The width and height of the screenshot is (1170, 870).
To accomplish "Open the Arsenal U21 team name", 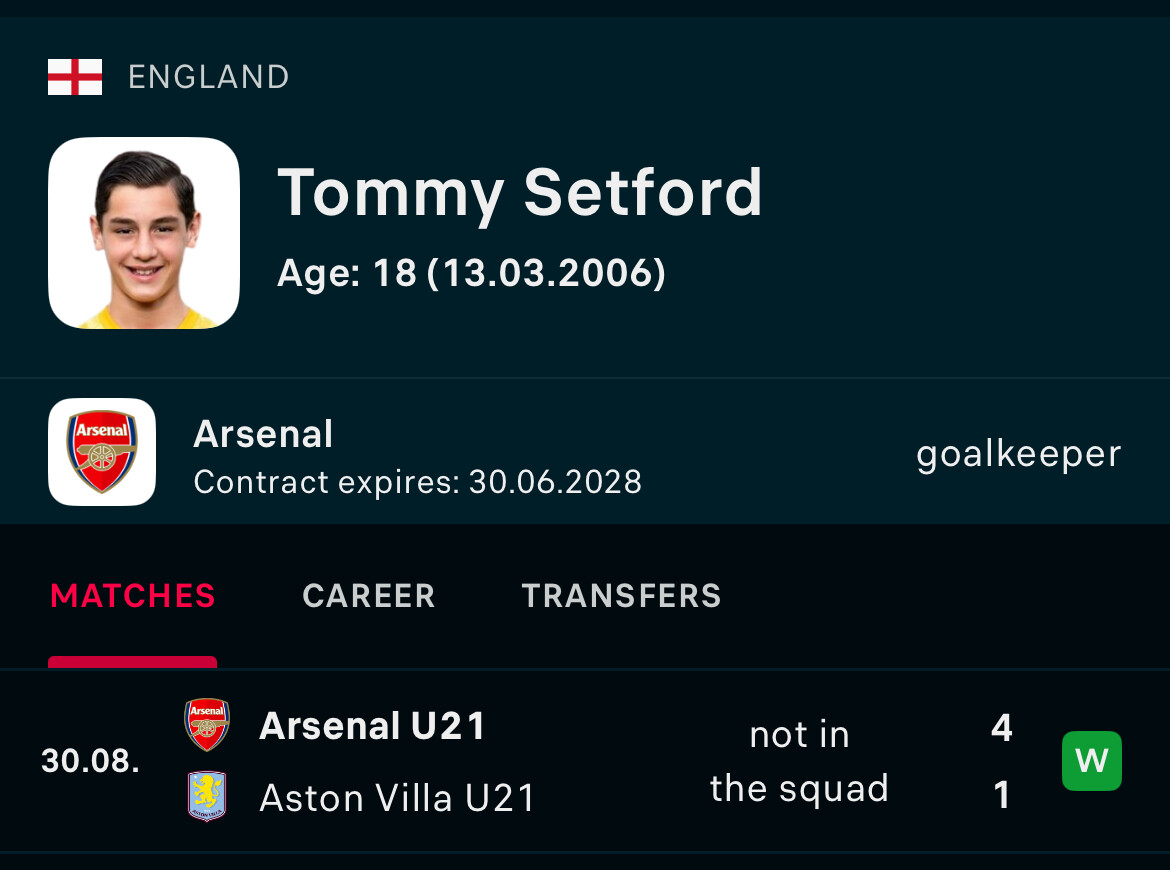I will [x=372, y=726].
